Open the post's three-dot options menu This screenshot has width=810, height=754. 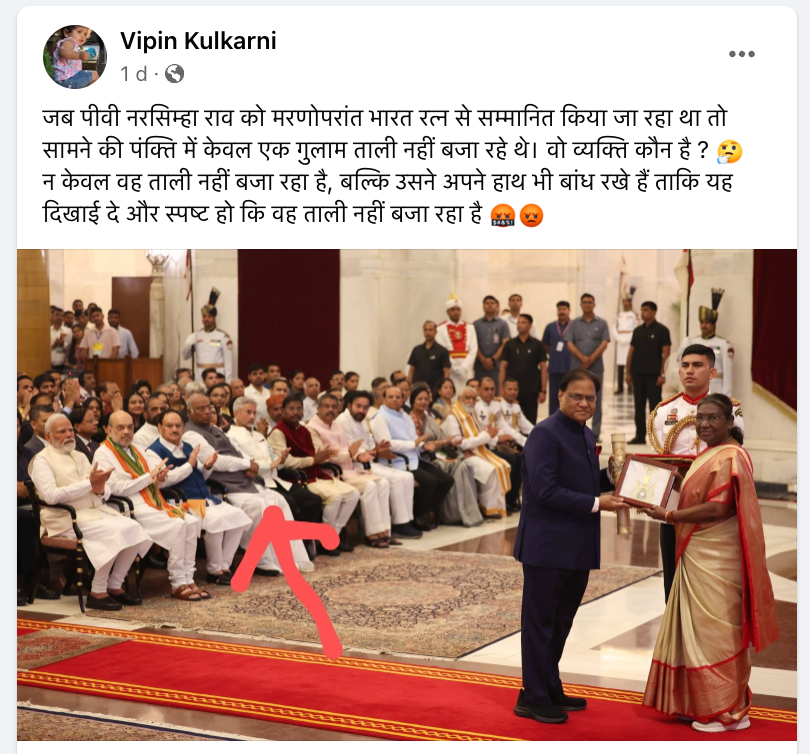(741, 54)
